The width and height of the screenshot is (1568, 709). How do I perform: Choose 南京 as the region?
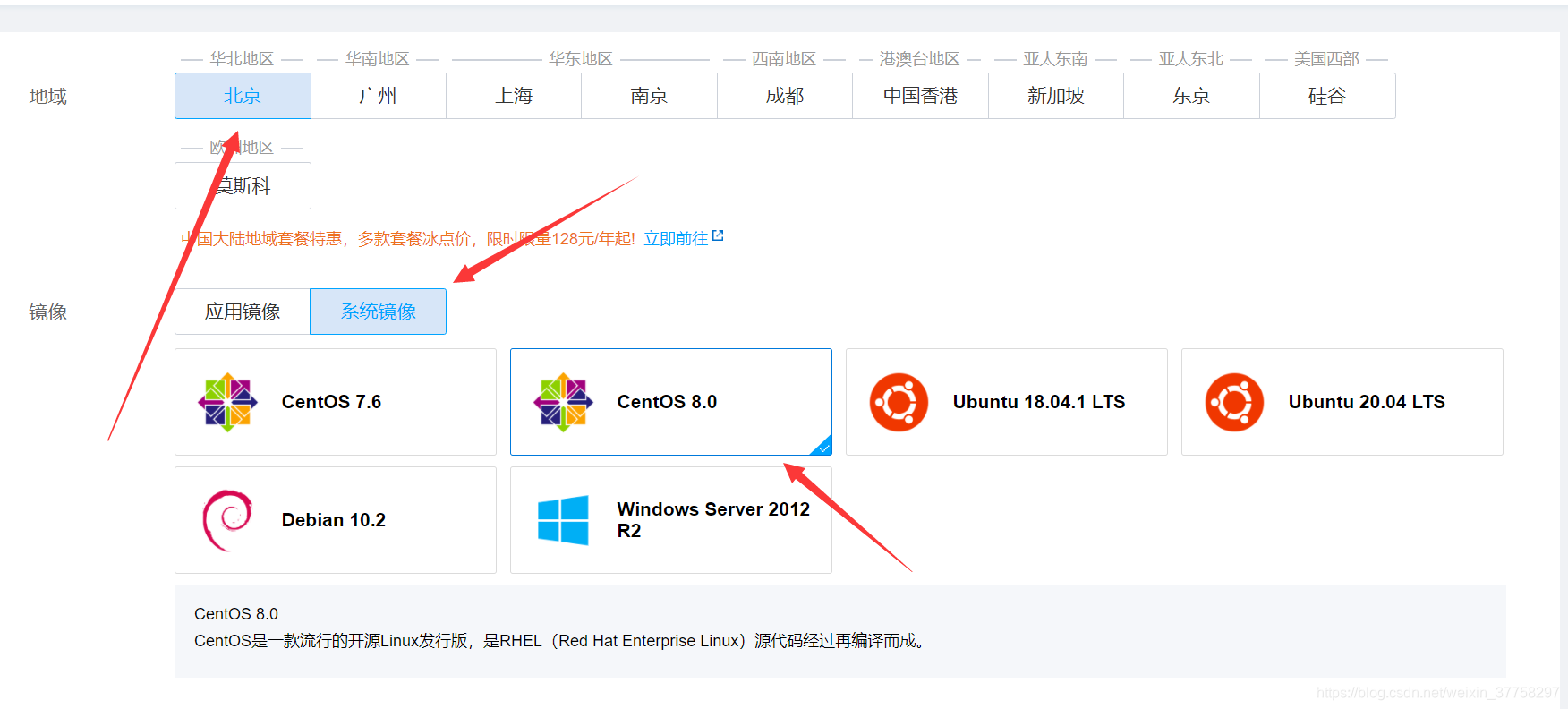[x=649, y=96]
